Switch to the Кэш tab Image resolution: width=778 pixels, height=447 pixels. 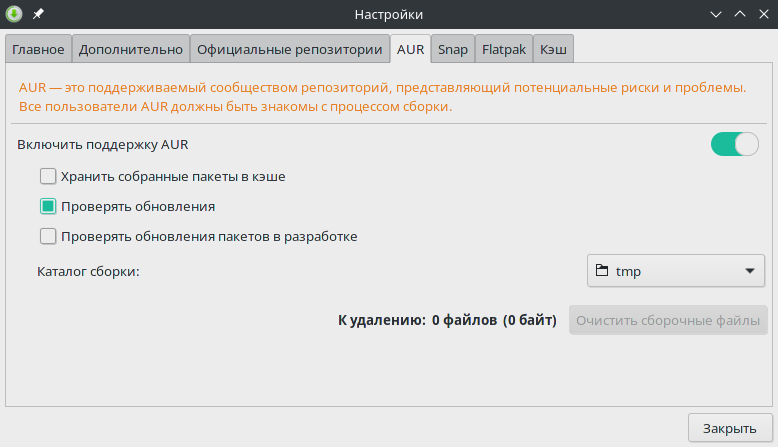(553, 49)
